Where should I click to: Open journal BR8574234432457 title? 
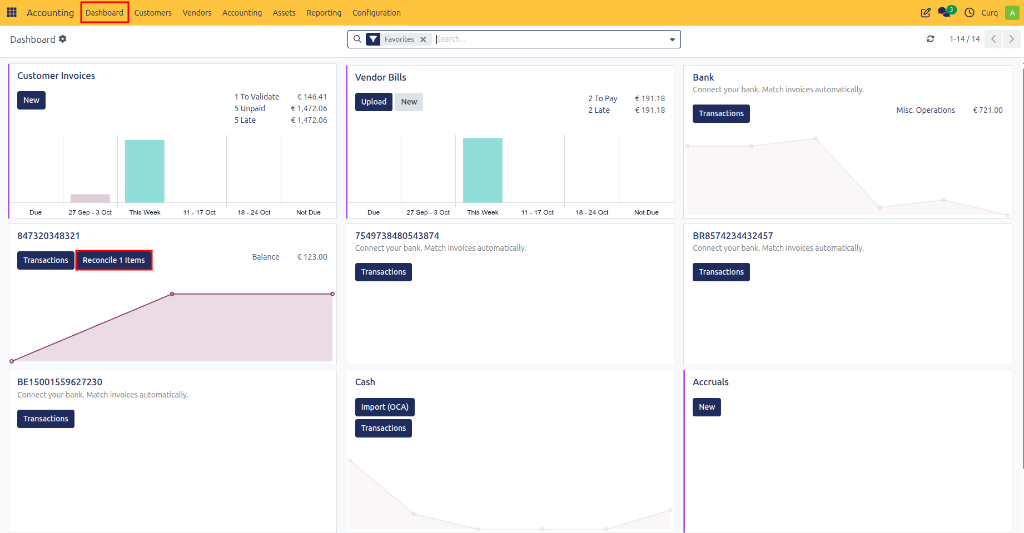click(x=733, y=236)
